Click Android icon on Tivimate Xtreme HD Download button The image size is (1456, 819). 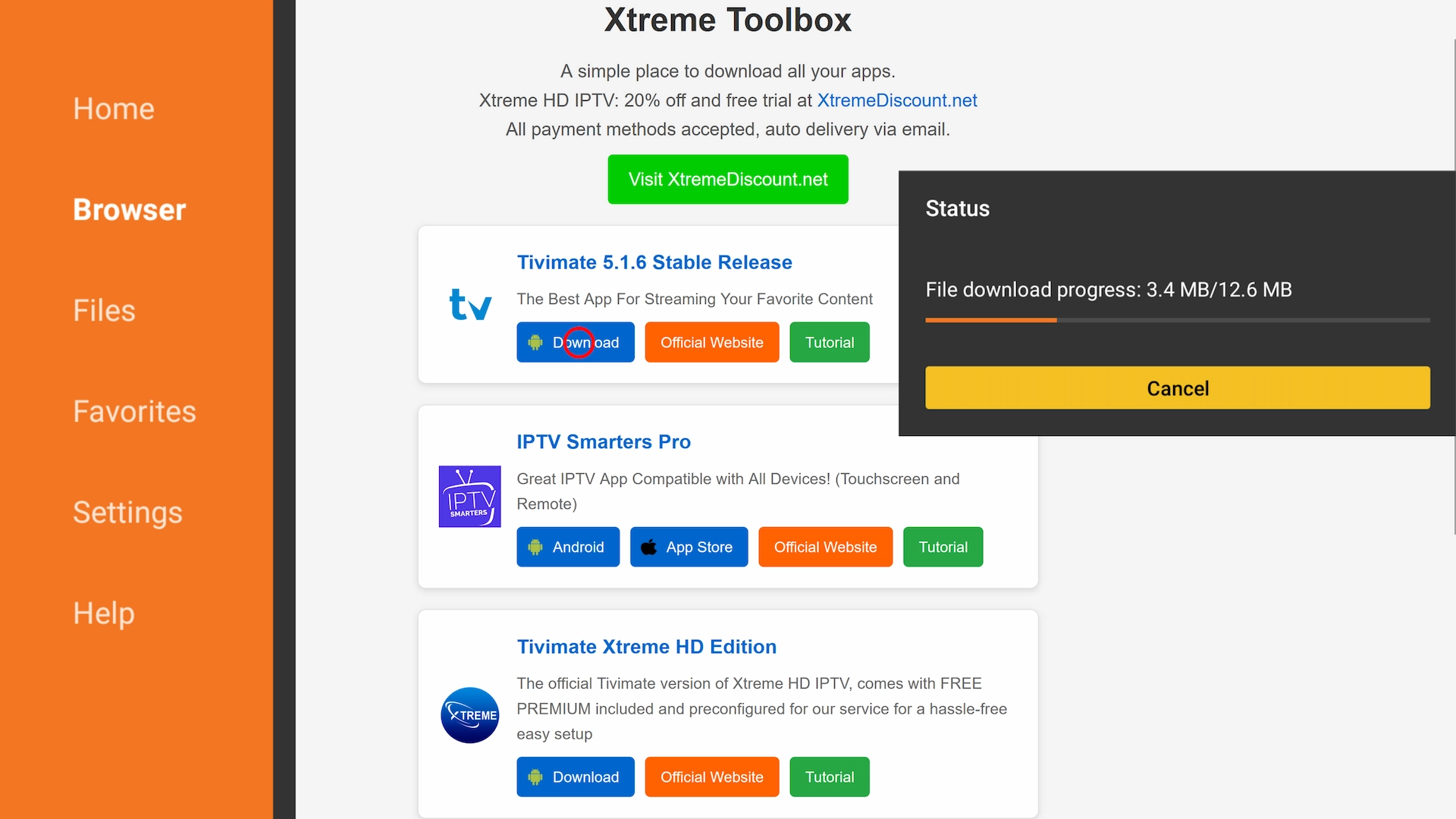click(x=535, y=777)
